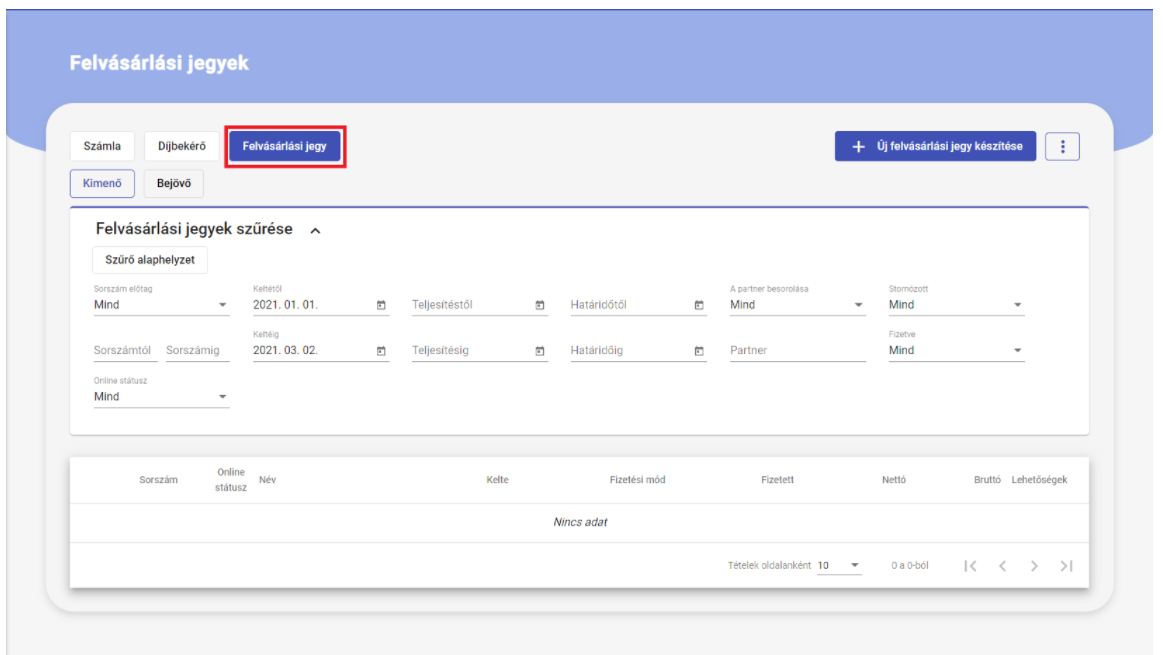Click Fizetett column header
1163x655 pixels.
pyautogui.click(x=777, y=480)
